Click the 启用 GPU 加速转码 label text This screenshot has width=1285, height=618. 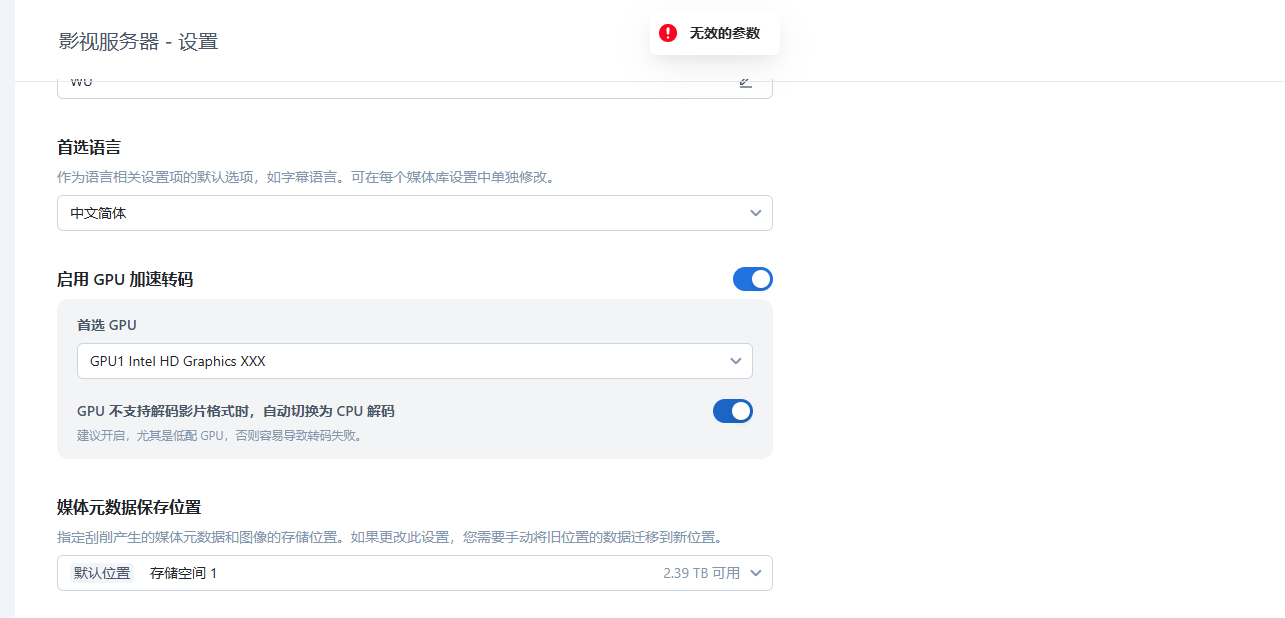tap(125, 279)
